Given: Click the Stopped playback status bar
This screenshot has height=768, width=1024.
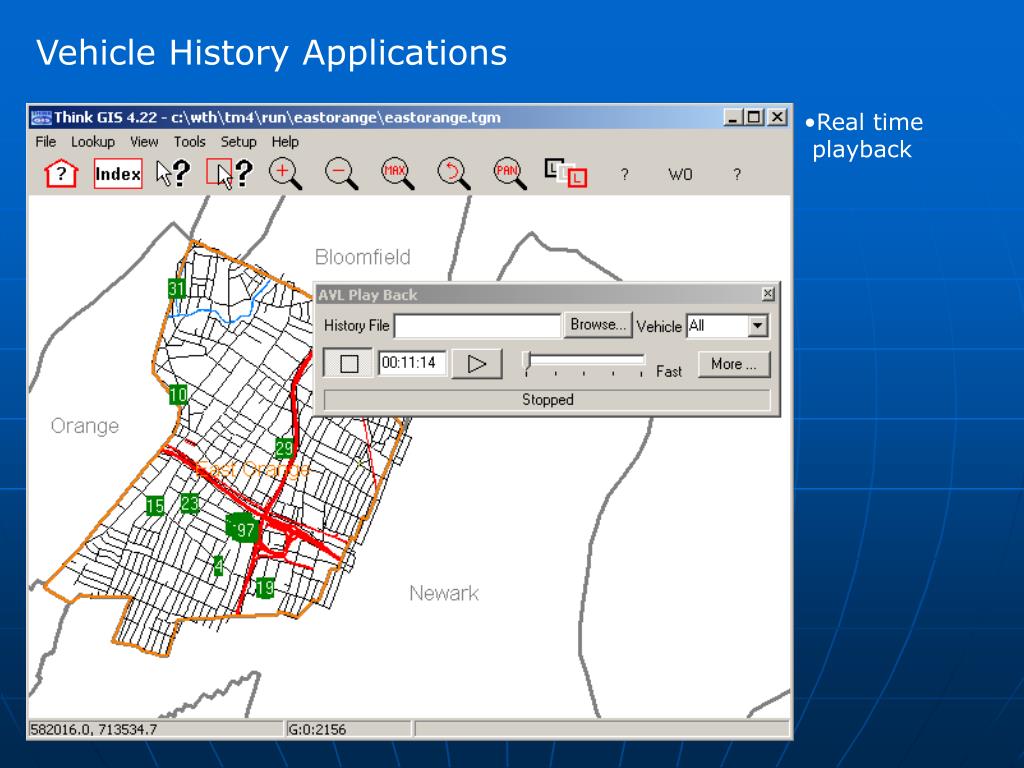Looking at the screenshot, I should (x=547, y=400).
